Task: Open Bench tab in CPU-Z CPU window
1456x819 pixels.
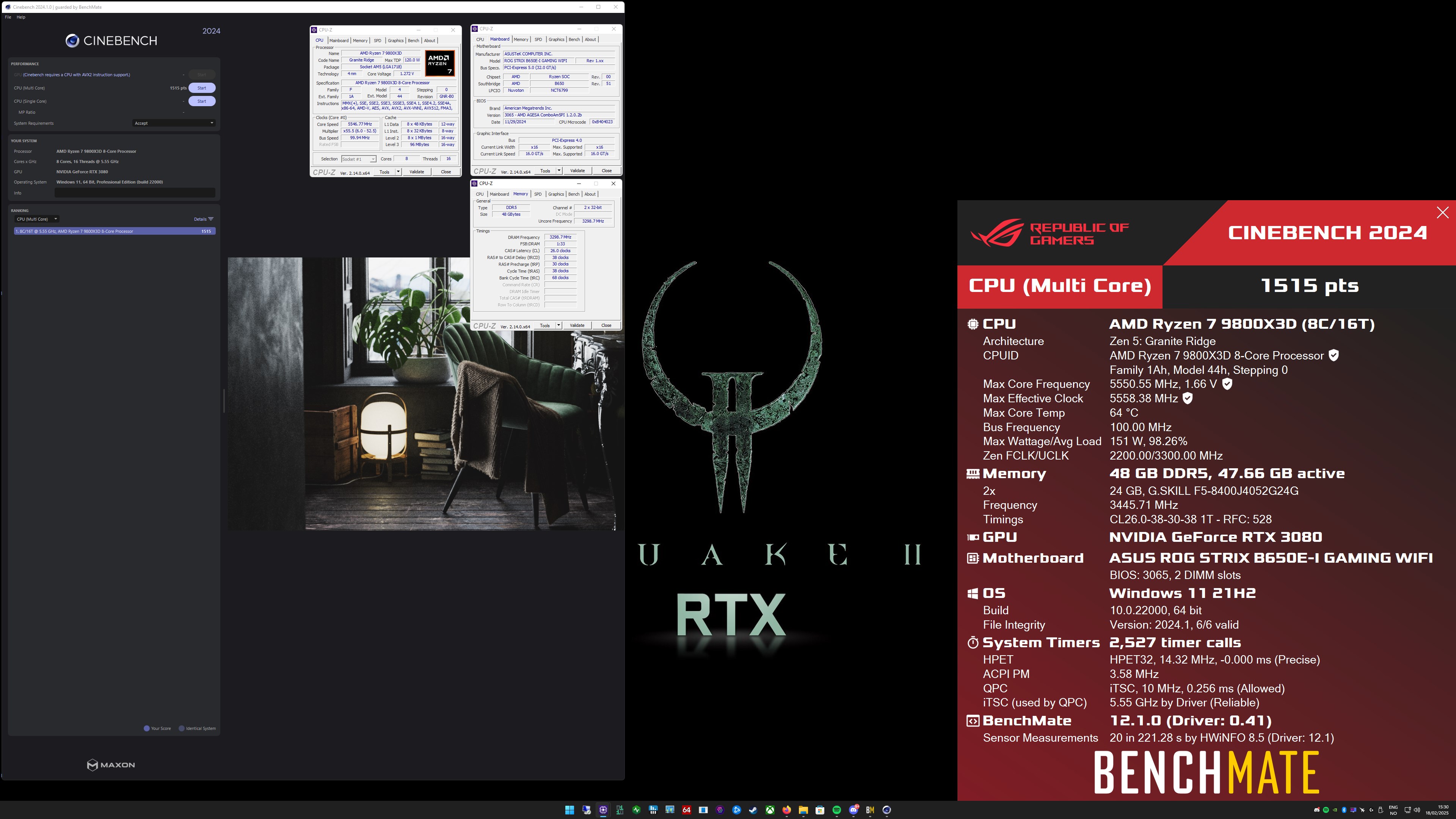Action: 414,41
